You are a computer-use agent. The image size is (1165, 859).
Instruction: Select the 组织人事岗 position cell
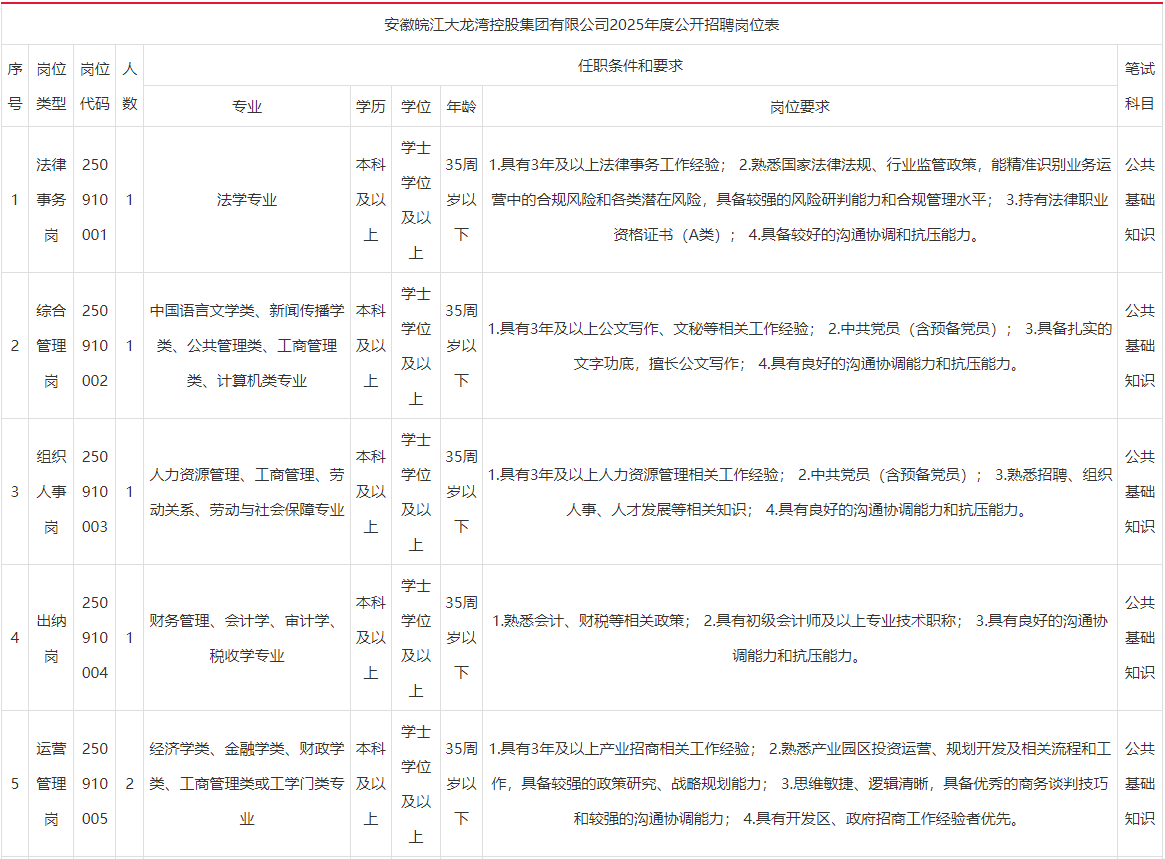pyautogui.click(x=51, y=491)
